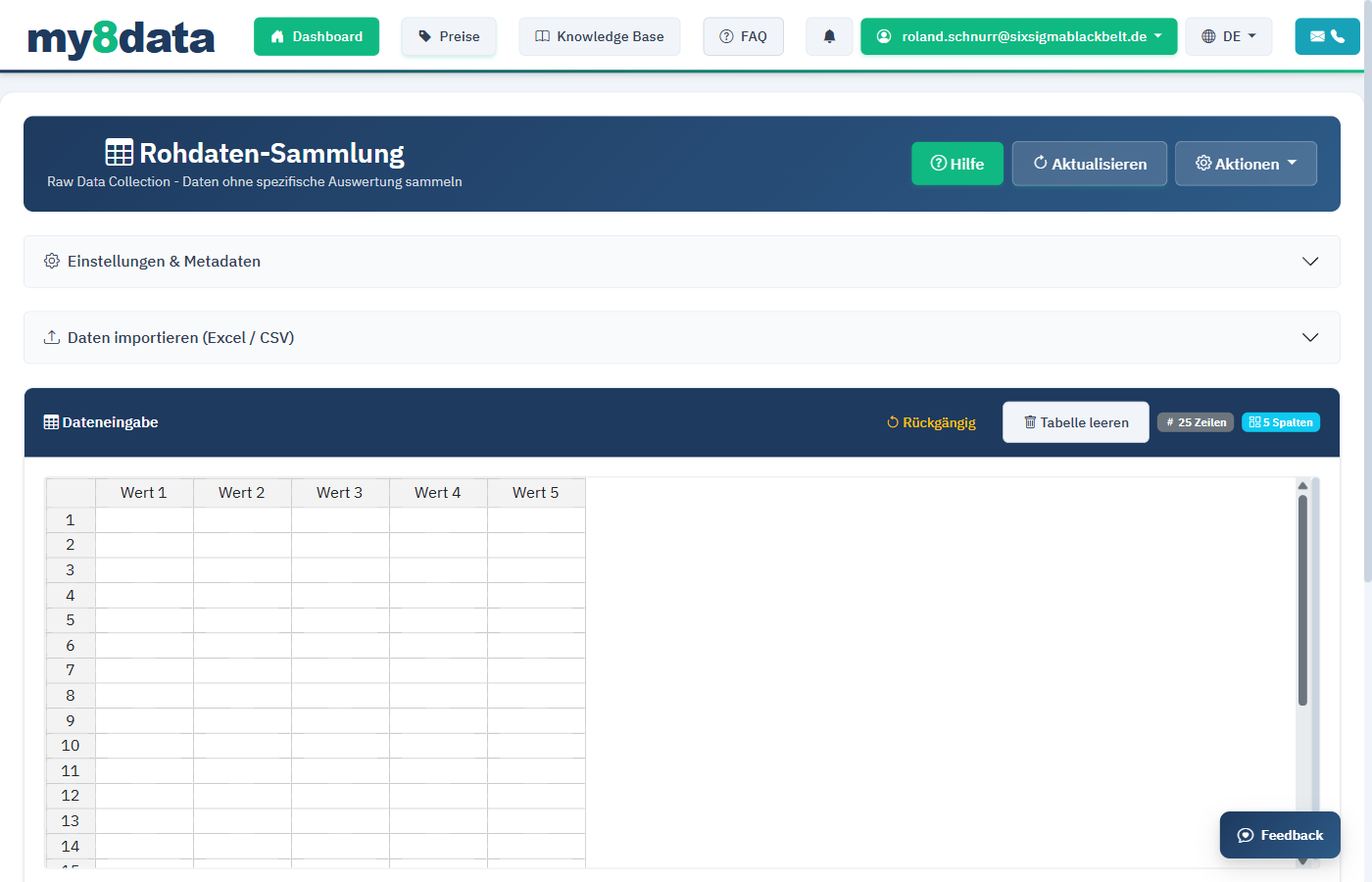Click the import upload icon
The height and width of the screenshot is (882, 1372).
[x=52, y=337]
